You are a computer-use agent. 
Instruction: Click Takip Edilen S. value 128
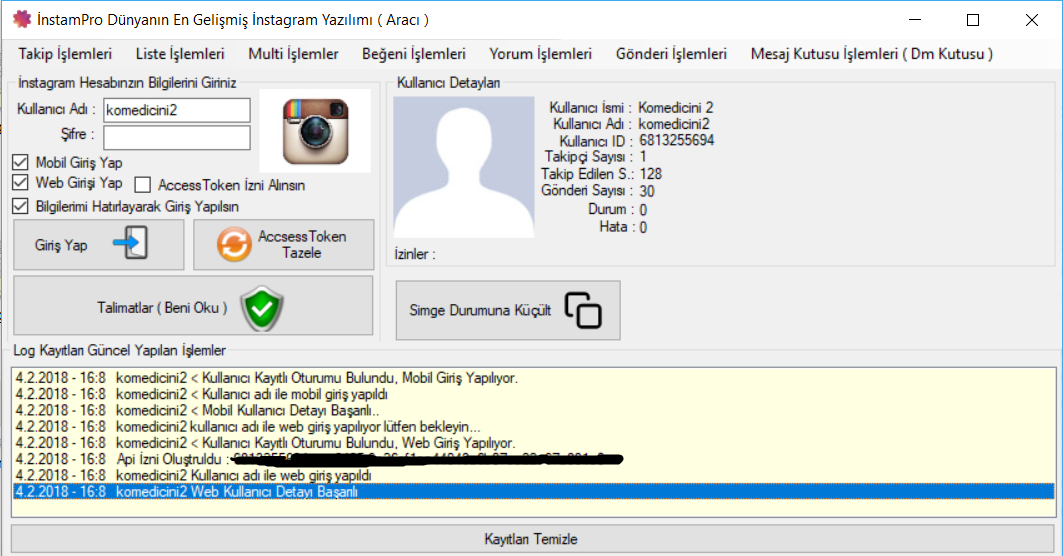point(651,174)
